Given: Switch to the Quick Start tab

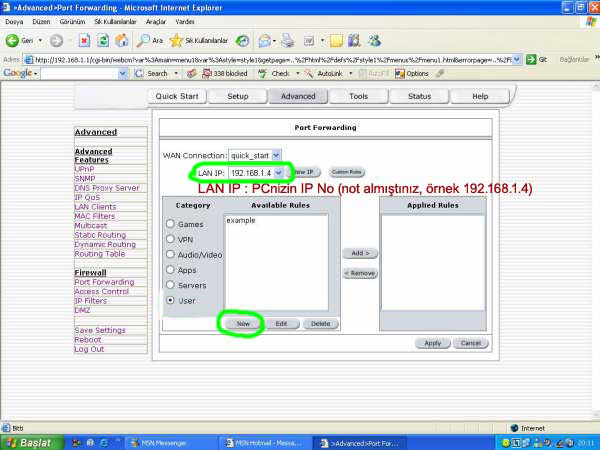Looking at the screenshot, I should coord(177,96).
